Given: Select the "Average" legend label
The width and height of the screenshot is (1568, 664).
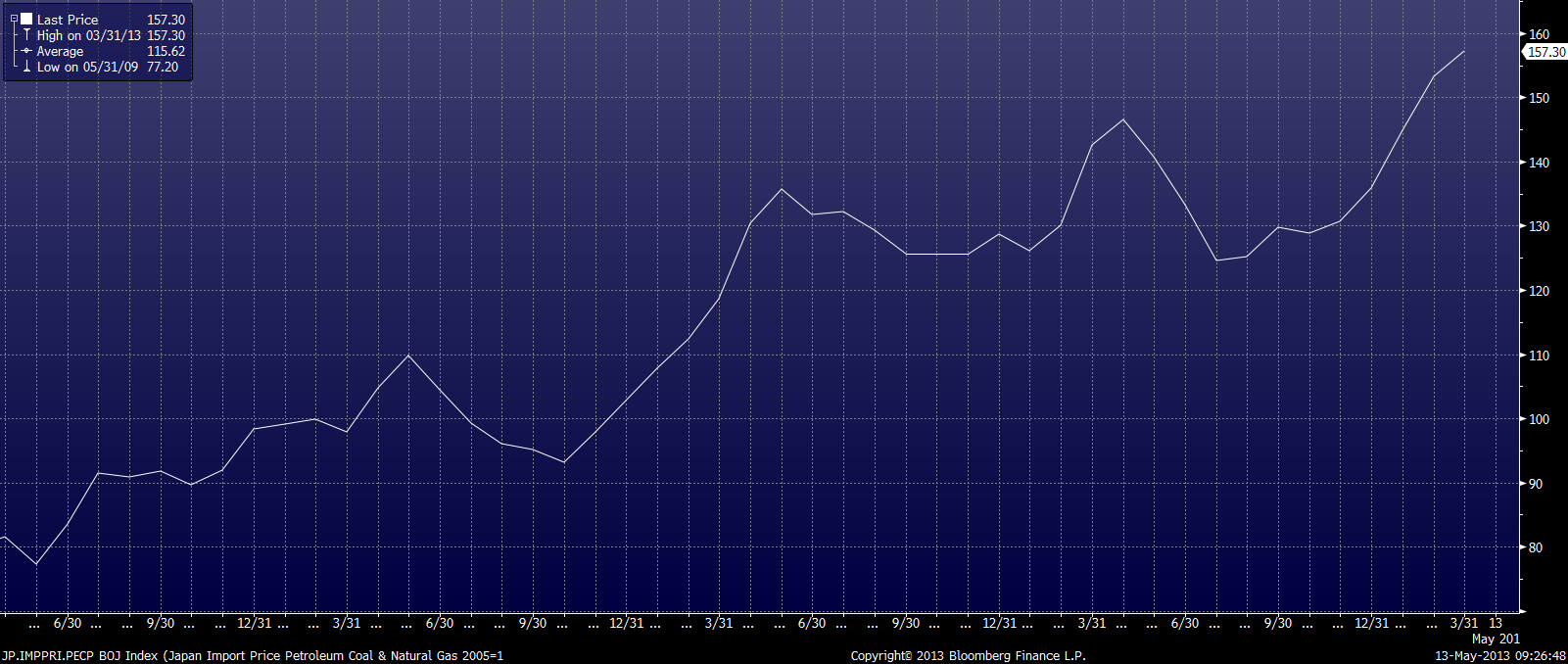Looking at the screenshot, I should (x=60, y=51).
